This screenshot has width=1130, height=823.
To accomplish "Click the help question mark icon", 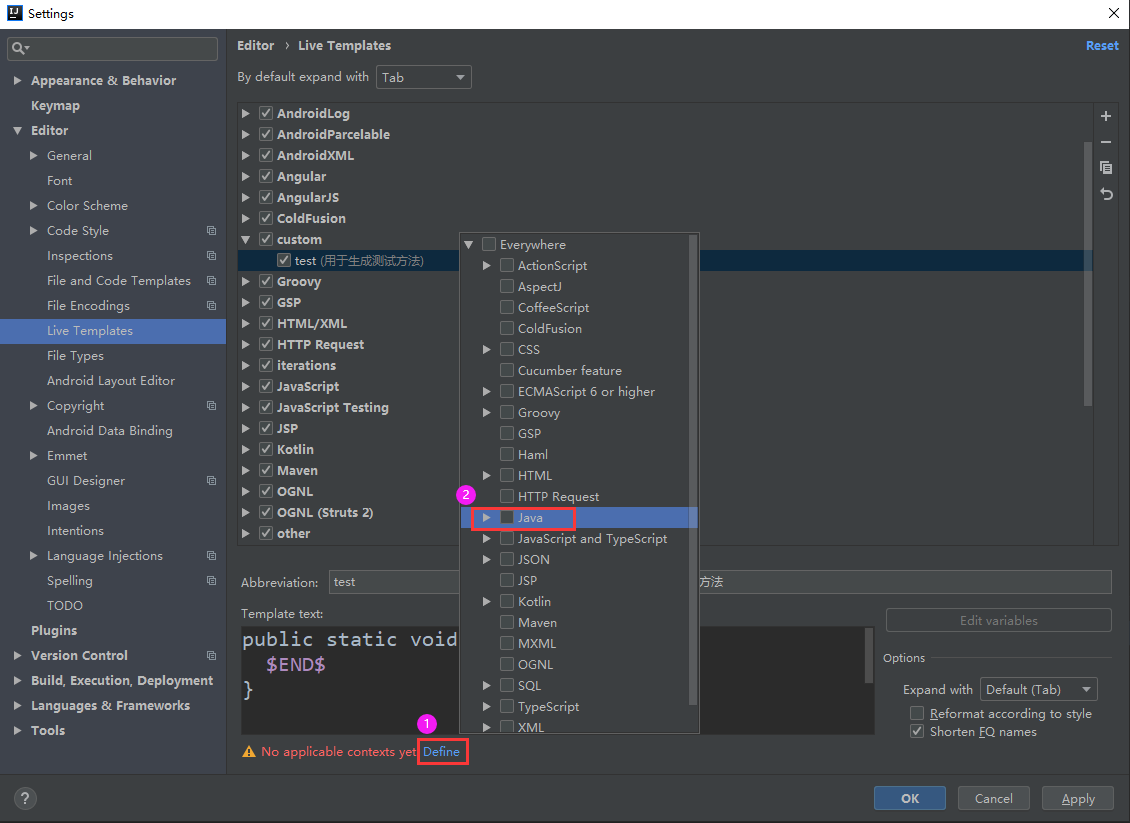I will (25, 798).
